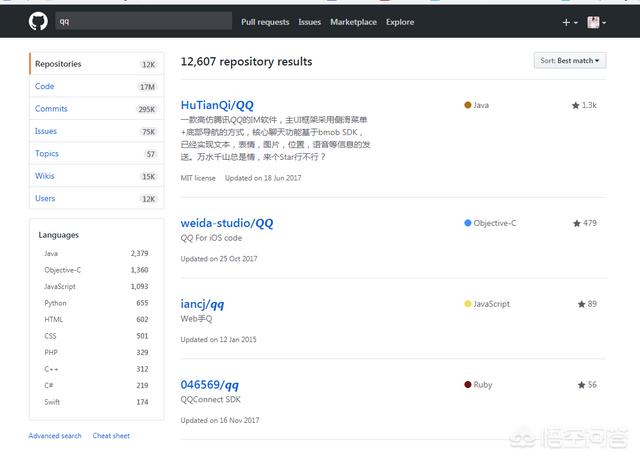
Task: Click the star icon for HuTianQi/QQ
Action: coord(576,105)
